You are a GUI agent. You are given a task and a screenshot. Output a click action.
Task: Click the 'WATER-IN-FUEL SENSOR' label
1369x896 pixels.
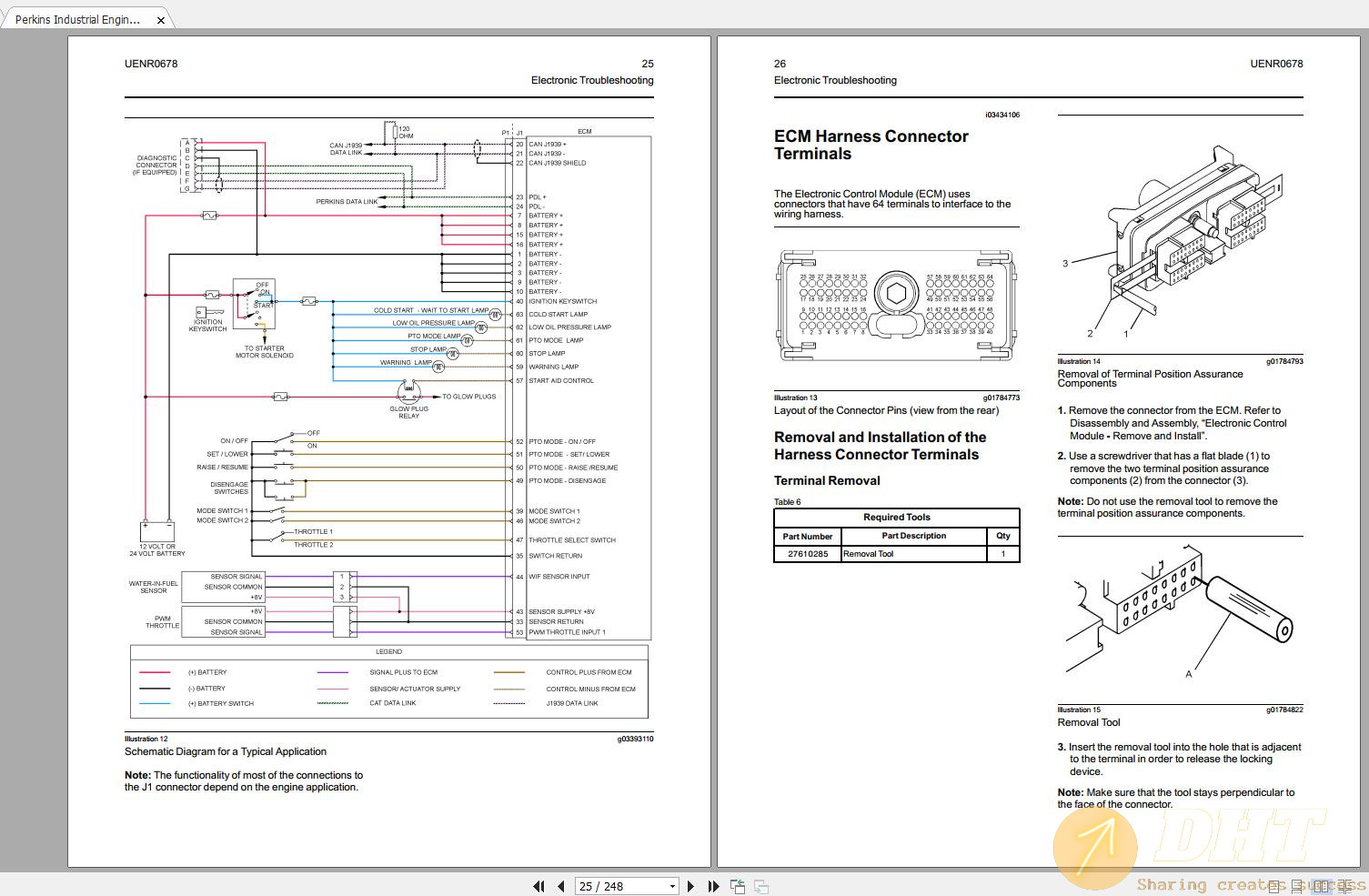[154, 587]
